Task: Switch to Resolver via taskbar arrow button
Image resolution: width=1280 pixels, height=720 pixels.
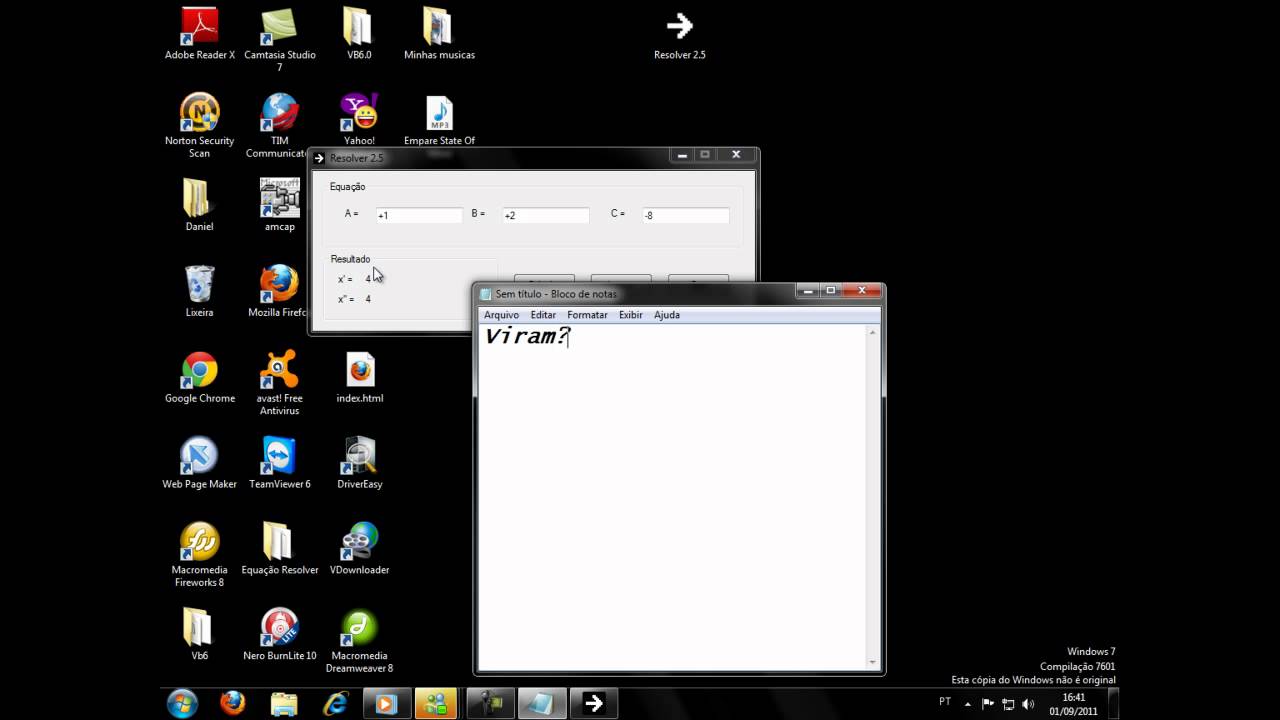Action: click(x=594, y=704)
